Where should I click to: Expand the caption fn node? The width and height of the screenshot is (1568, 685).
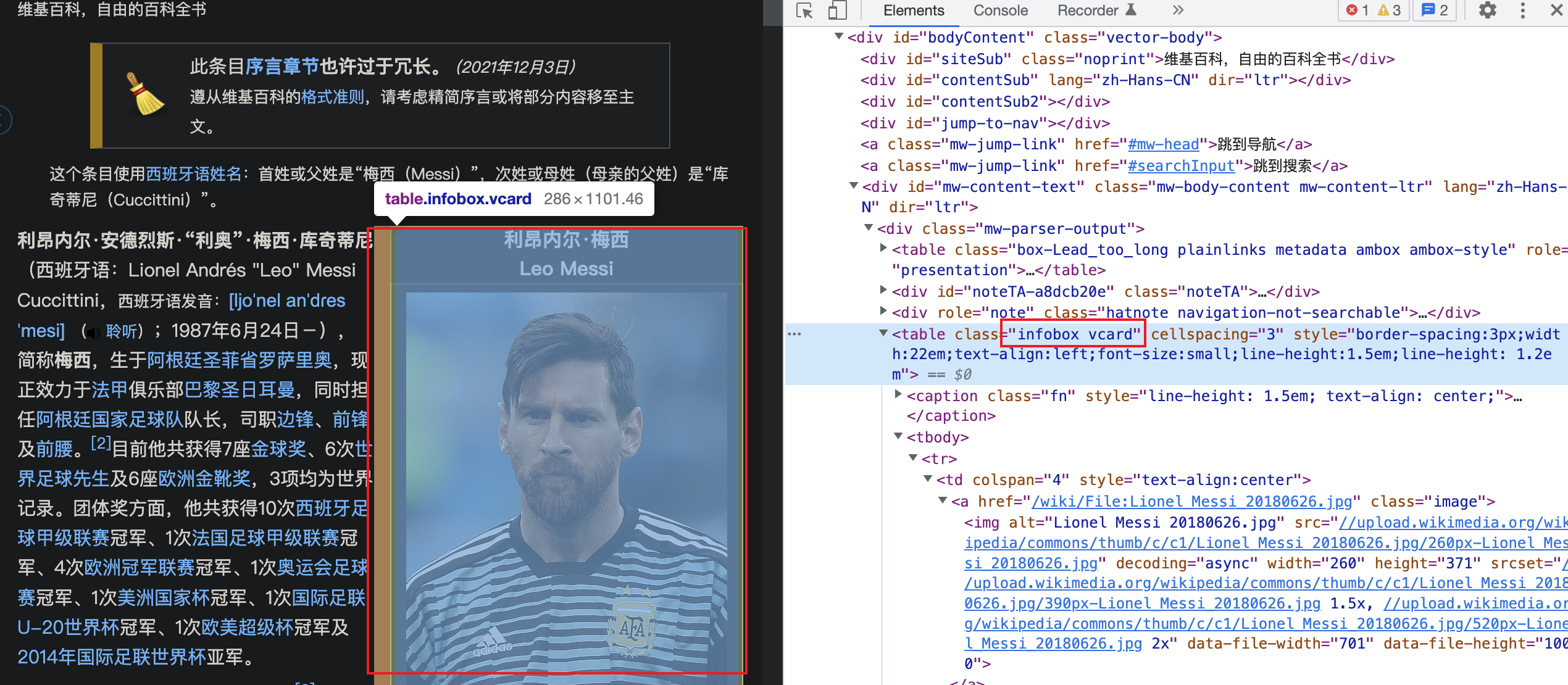(898, 394)
